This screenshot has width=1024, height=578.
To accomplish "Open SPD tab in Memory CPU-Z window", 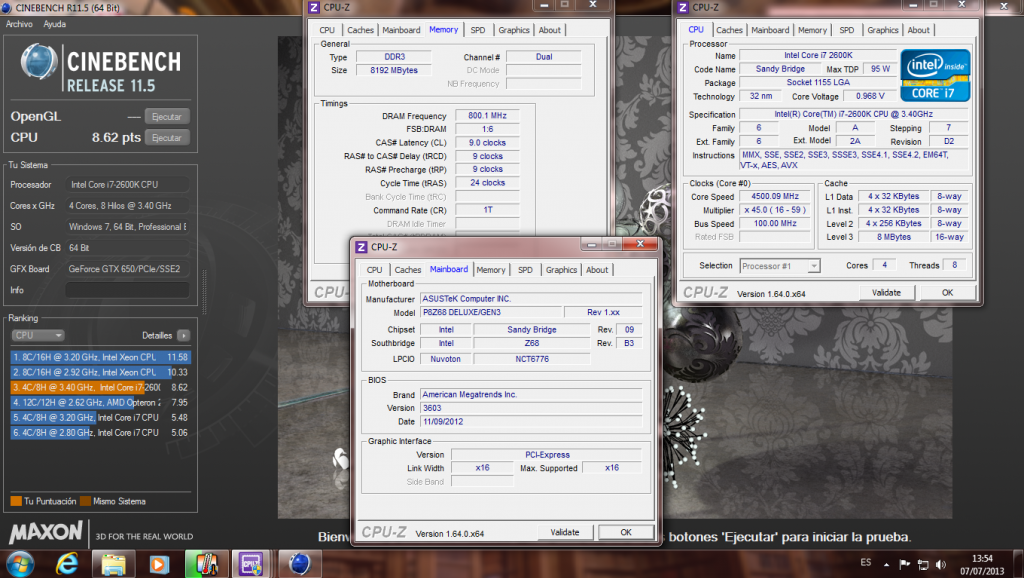I will point(477,30).
